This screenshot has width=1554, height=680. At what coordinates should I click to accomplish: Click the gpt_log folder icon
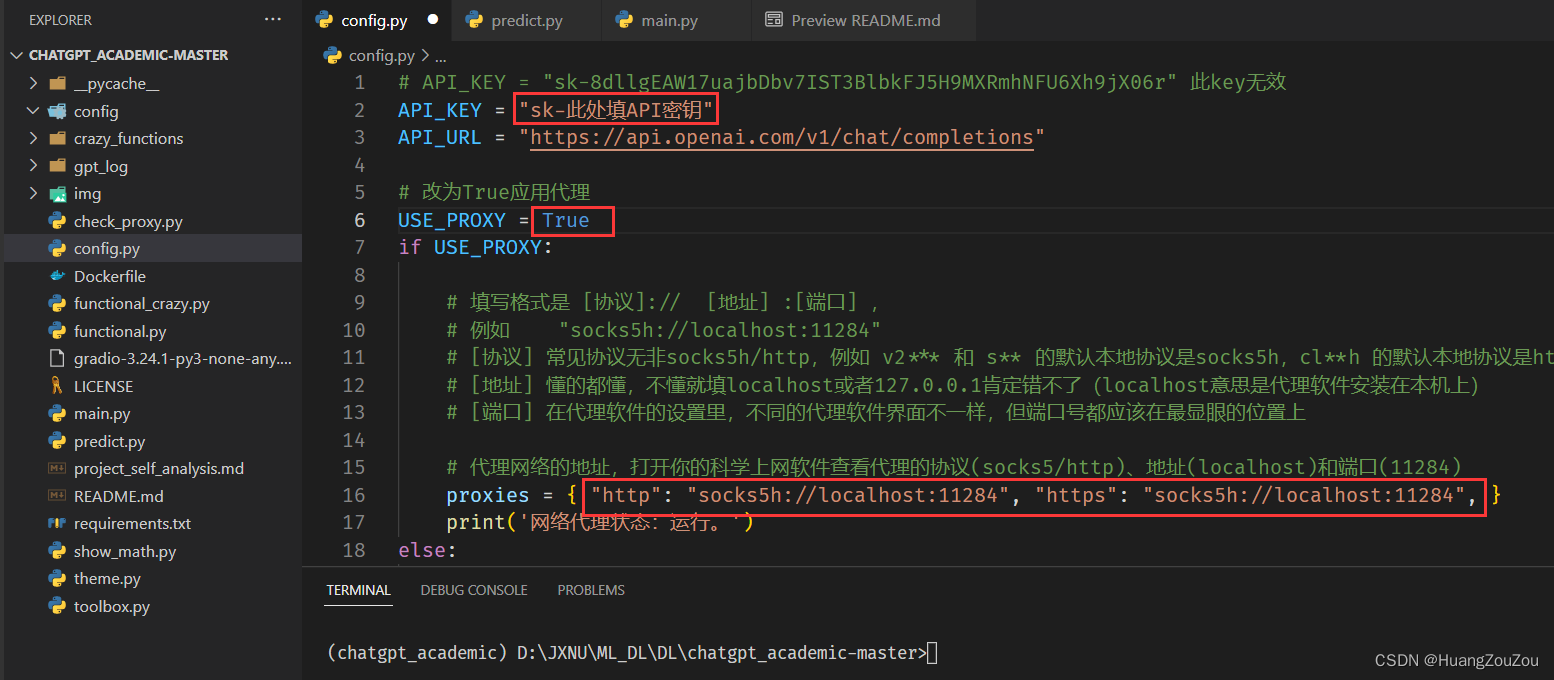coord(57,166)
